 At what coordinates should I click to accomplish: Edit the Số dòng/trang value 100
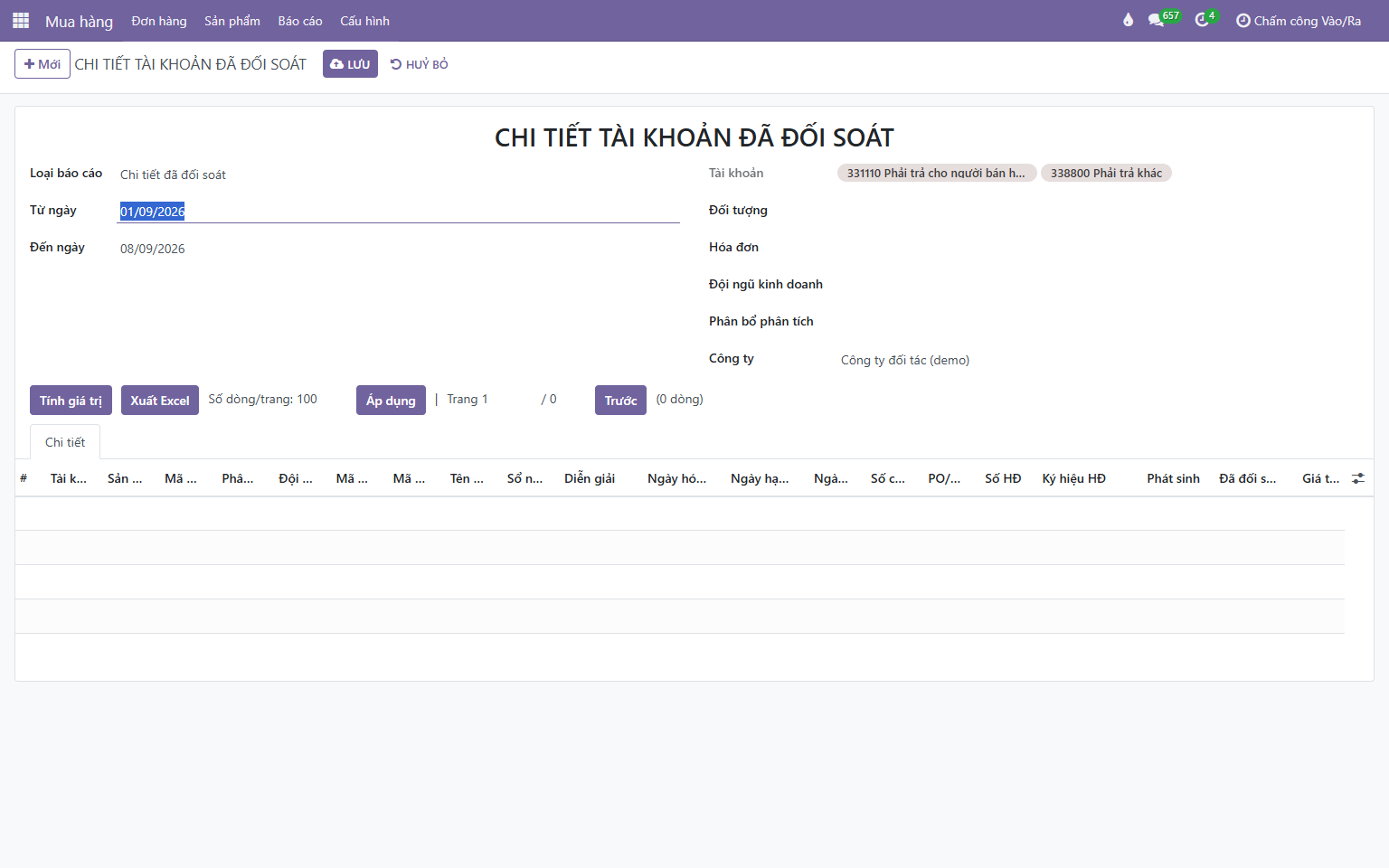307,399
